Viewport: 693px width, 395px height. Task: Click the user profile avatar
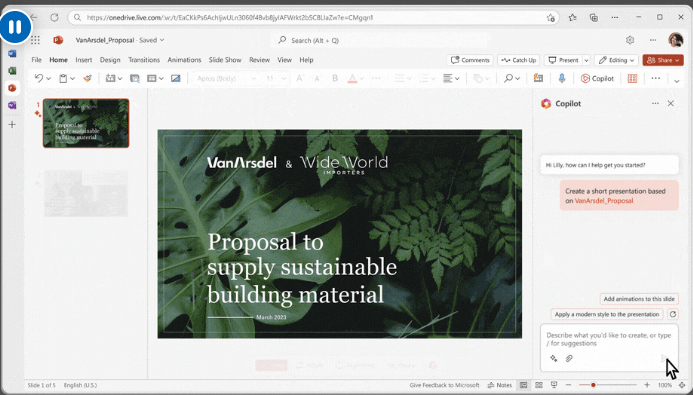tap(675, 40)
